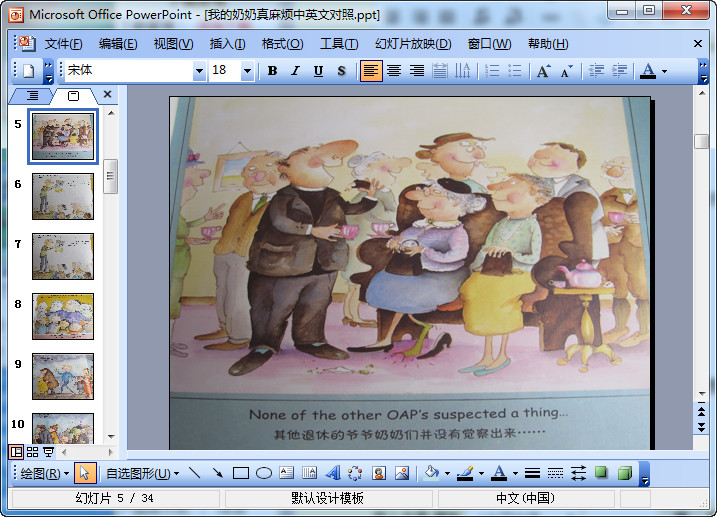The height and width of the screenshot is (517, 717).
Task: Increase indent level
Action: click(619, 71)
